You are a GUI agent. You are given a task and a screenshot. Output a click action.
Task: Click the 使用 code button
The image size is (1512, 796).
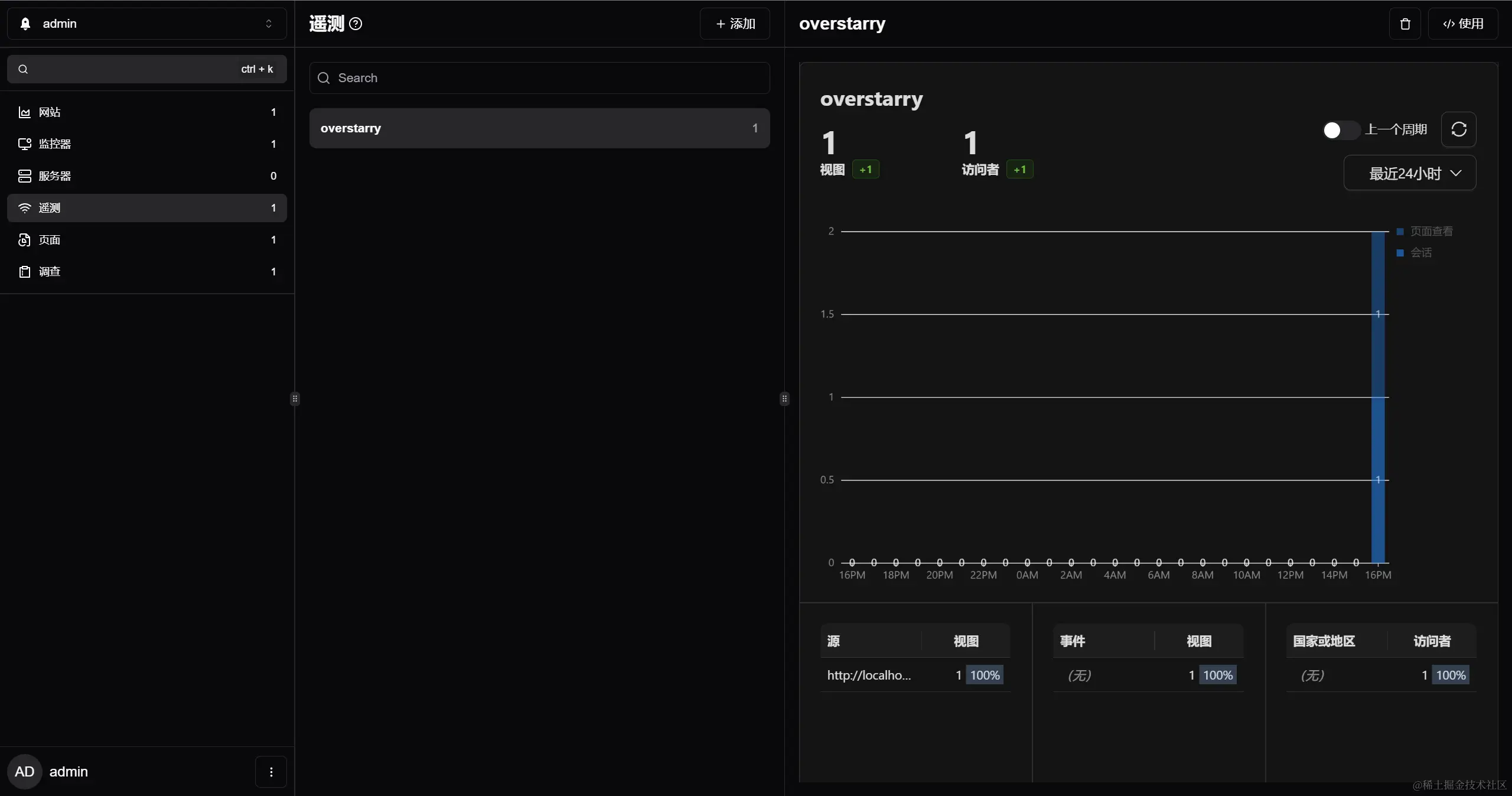(1462, 24)
